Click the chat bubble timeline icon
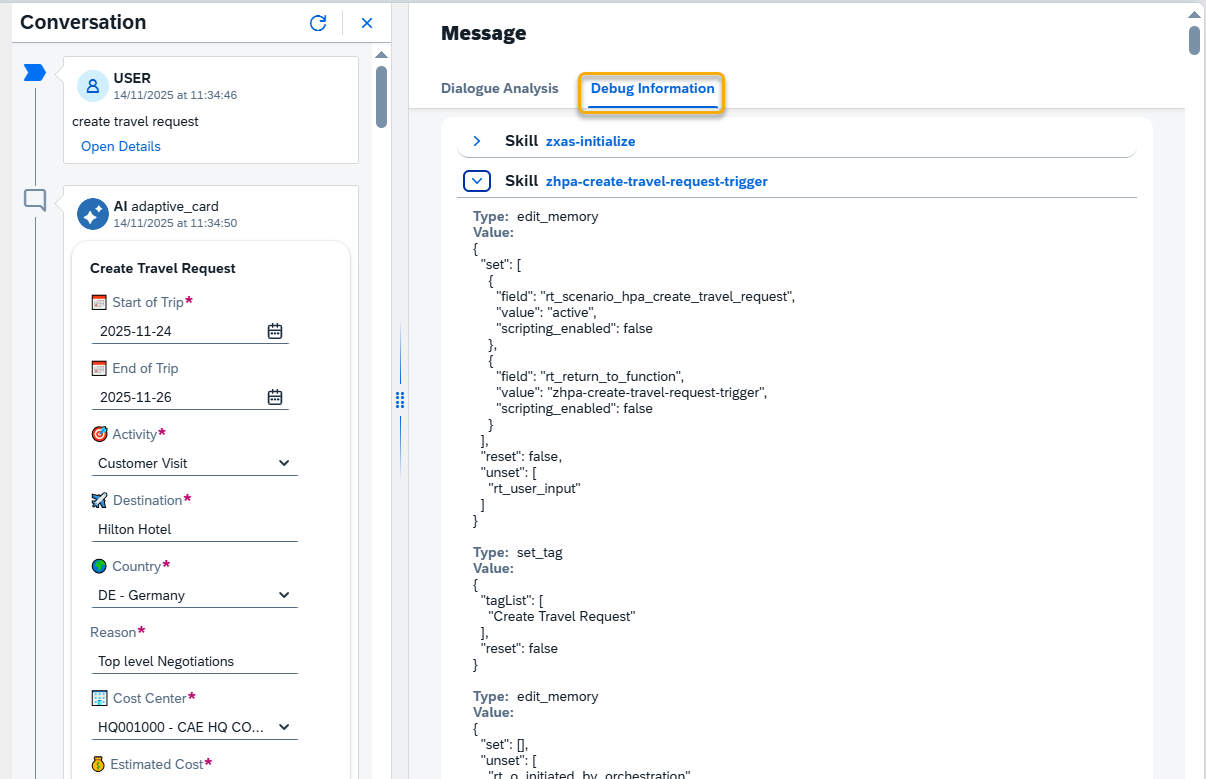1206x779 pixels. coord(35,200)
